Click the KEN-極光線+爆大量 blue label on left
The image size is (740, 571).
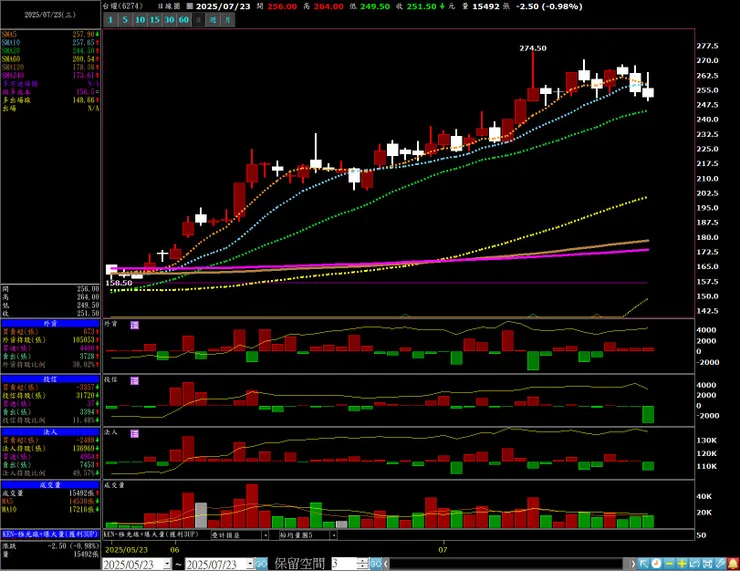coord(50,534)
